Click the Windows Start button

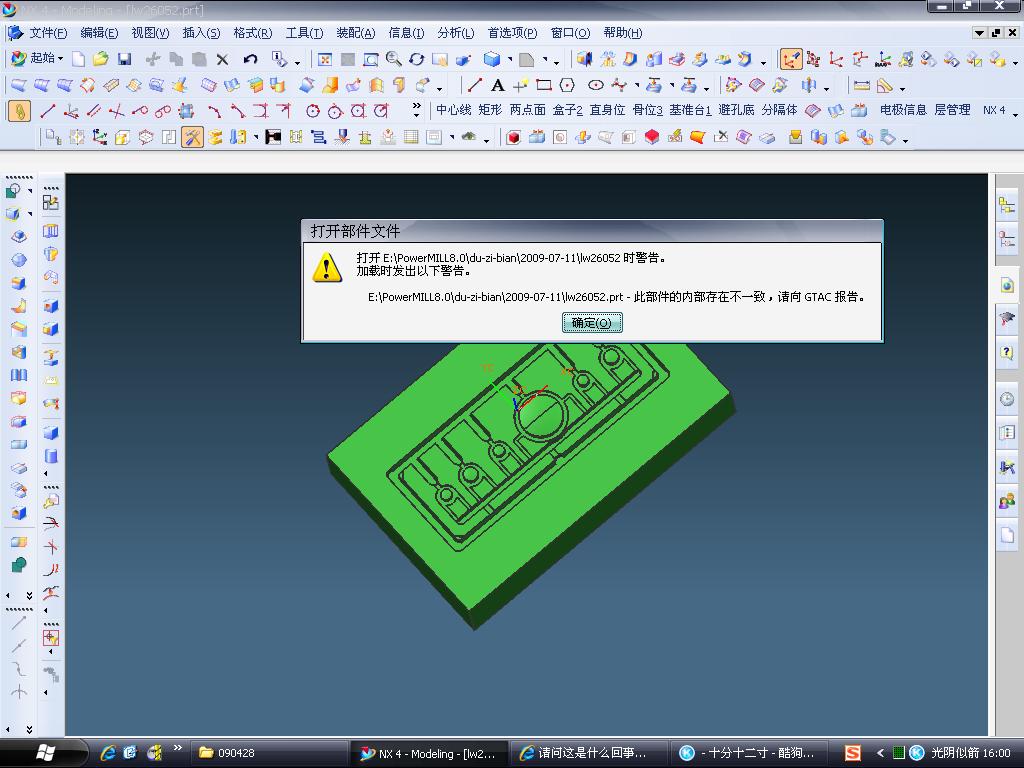point(44,753)
